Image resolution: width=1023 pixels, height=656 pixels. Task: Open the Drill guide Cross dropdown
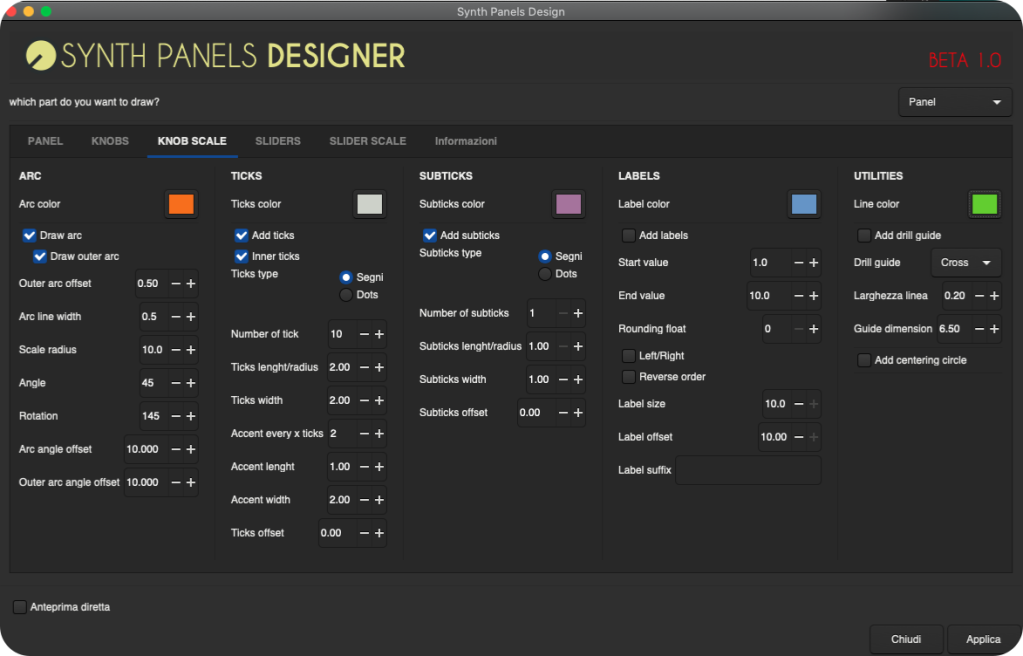[965, 263]
